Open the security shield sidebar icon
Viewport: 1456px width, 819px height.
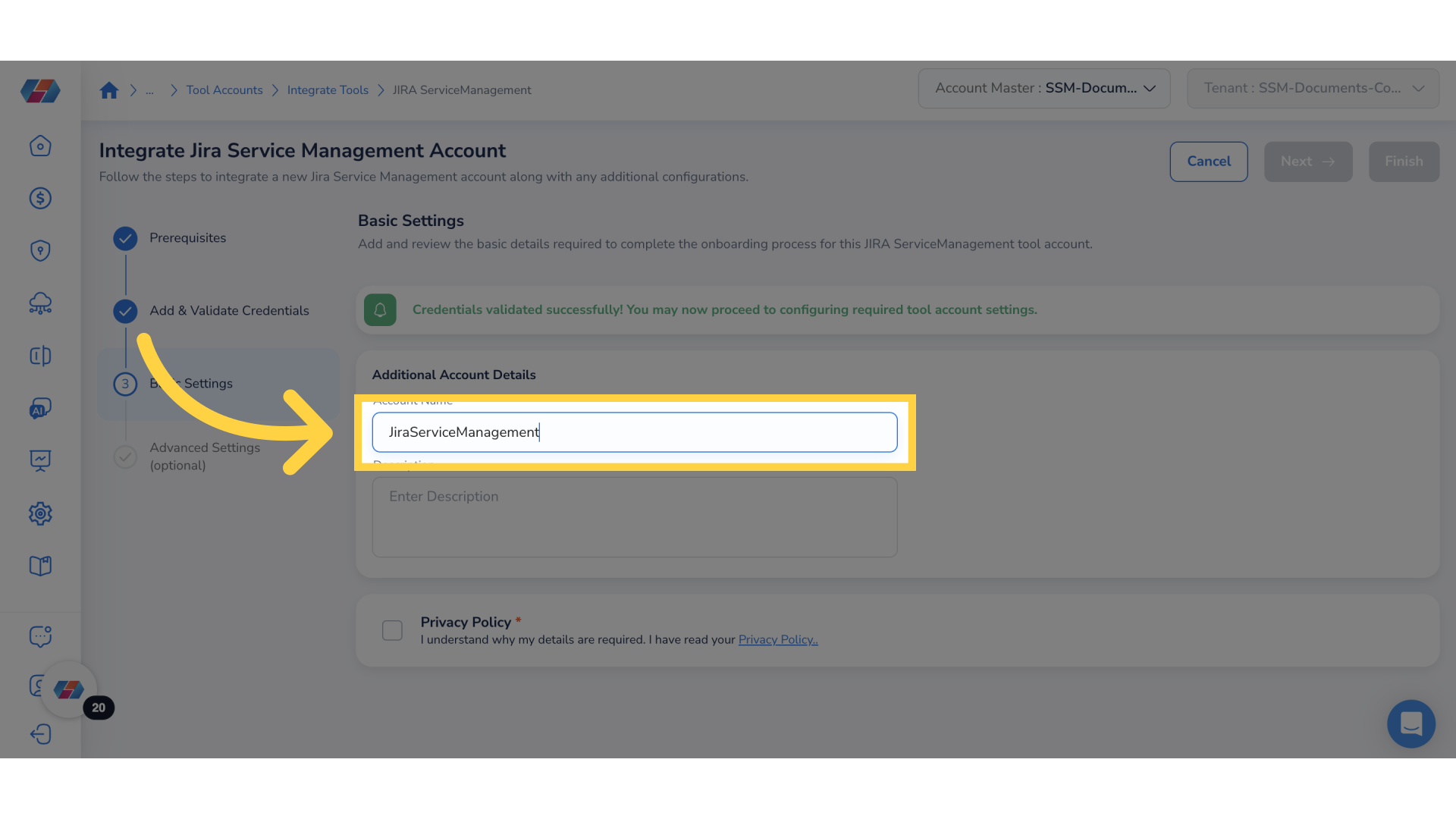coord(40,250)
